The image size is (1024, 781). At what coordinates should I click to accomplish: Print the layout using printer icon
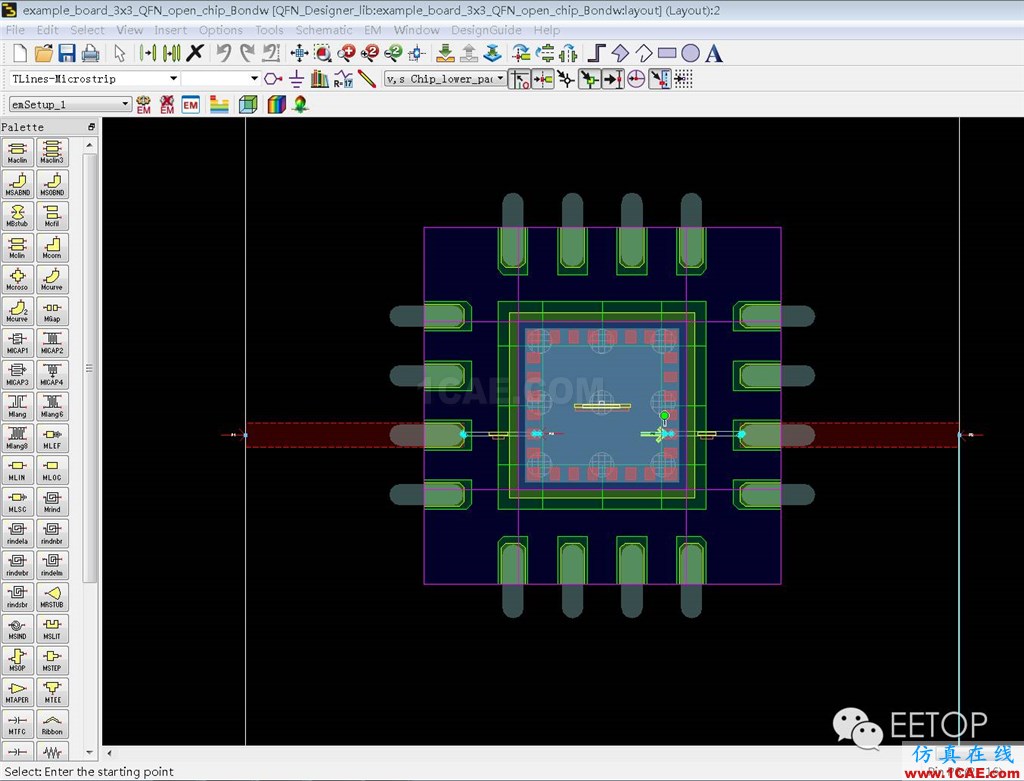click(90, 54)
